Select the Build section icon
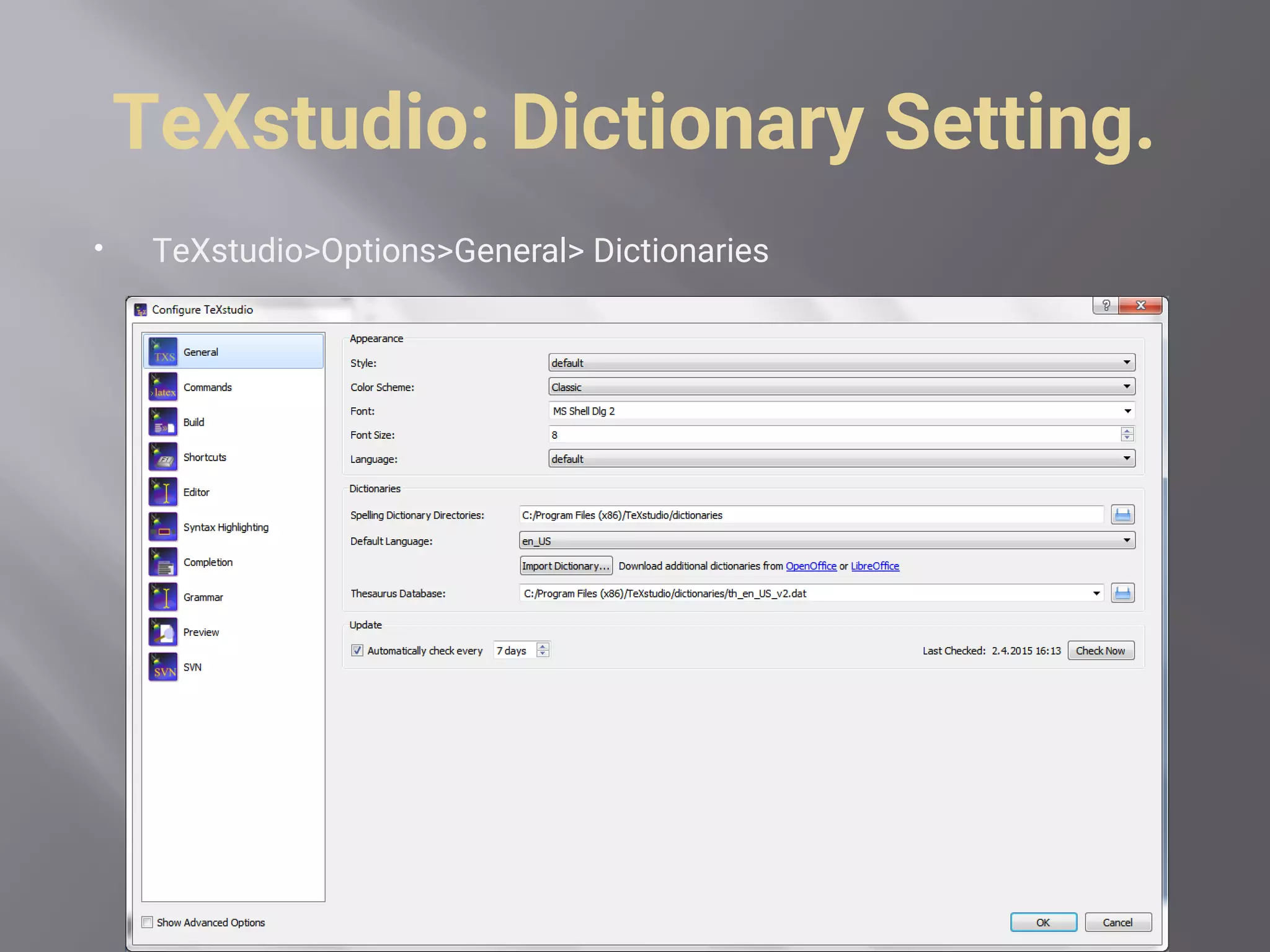This screenshot has width=1270, height=952. coord(163,422)
